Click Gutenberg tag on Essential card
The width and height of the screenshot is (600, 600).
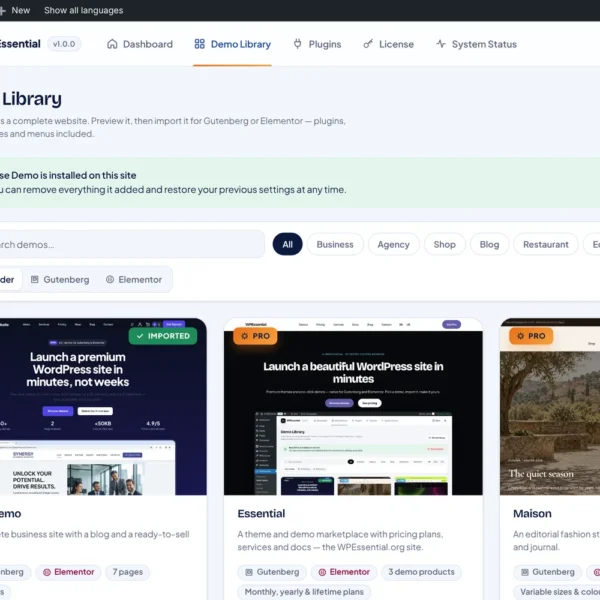(x=272, y=572)
